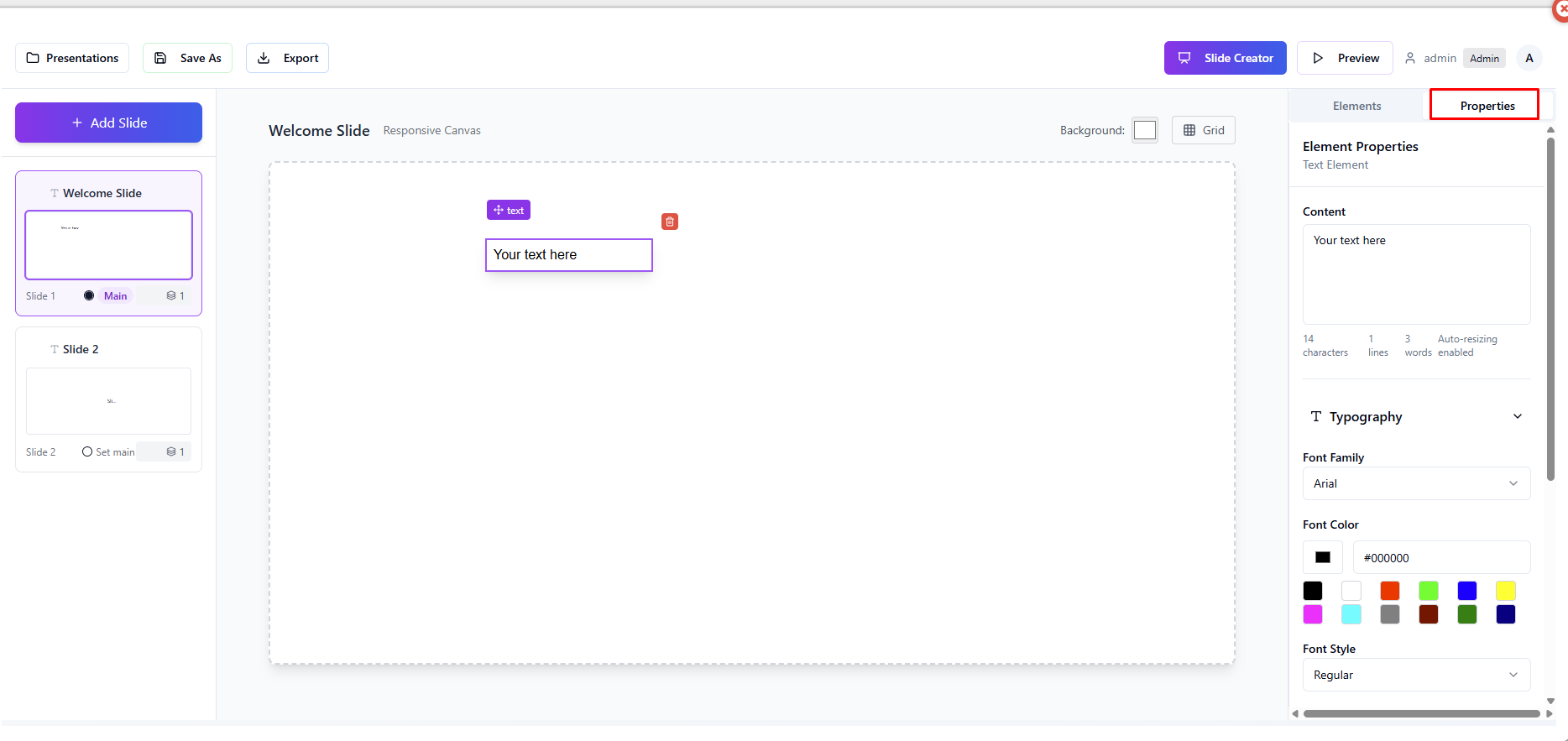The width and height of the screenshot is (1568, 741).
Task: Export the presentation
Action: click(x=287, y=58)
